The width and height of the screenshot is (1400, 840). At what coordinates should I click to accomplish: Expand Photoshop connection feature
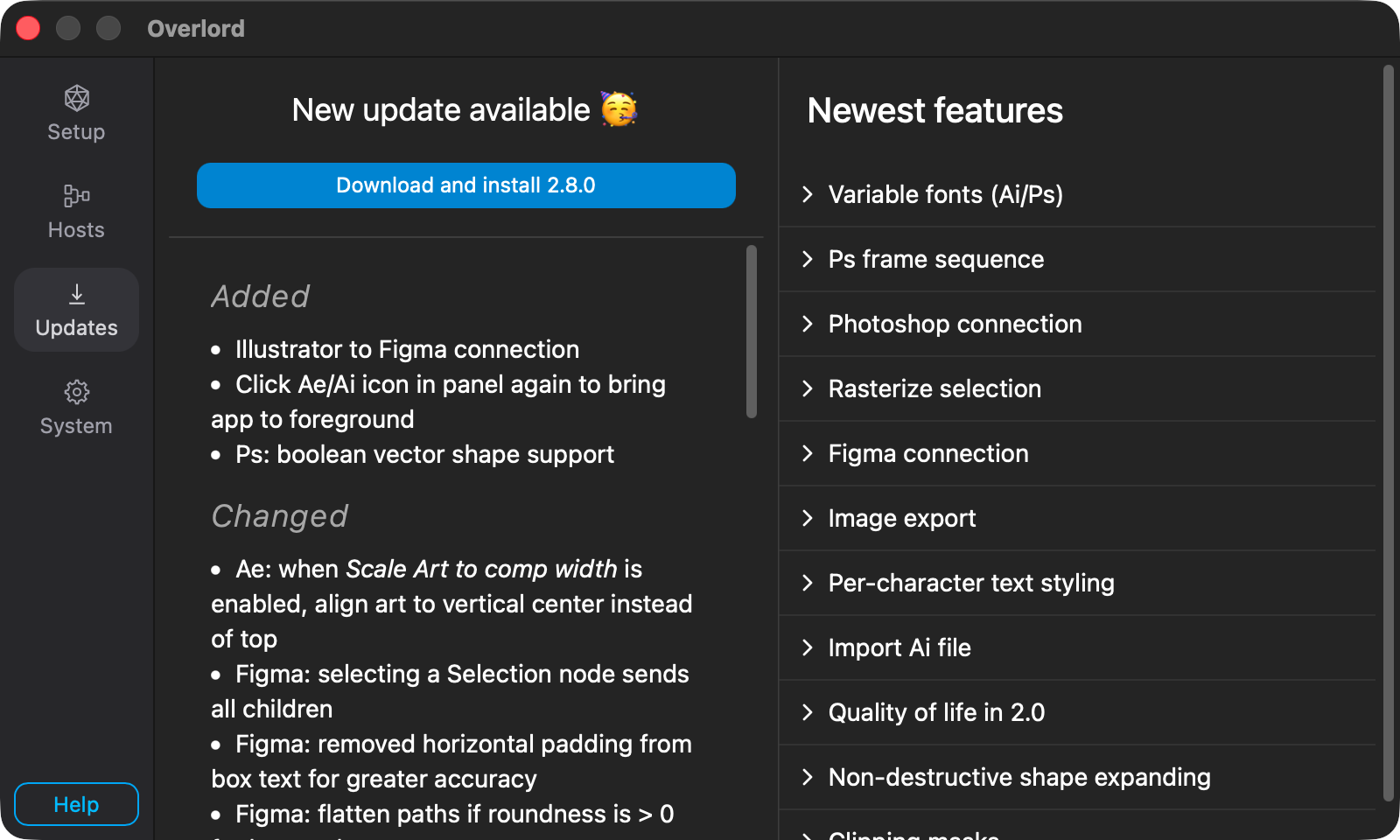point(1077,324)
